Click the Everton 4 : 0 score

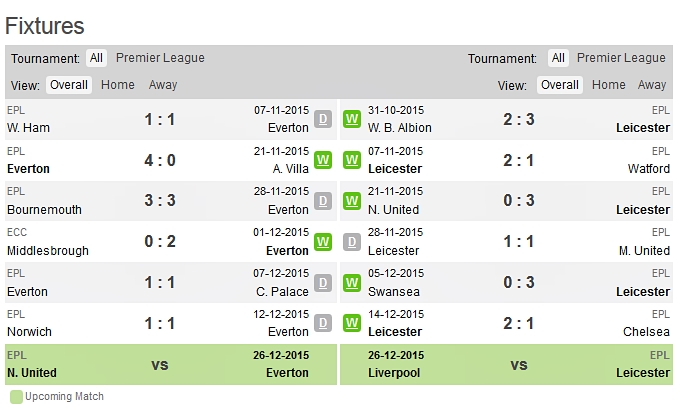160,160
